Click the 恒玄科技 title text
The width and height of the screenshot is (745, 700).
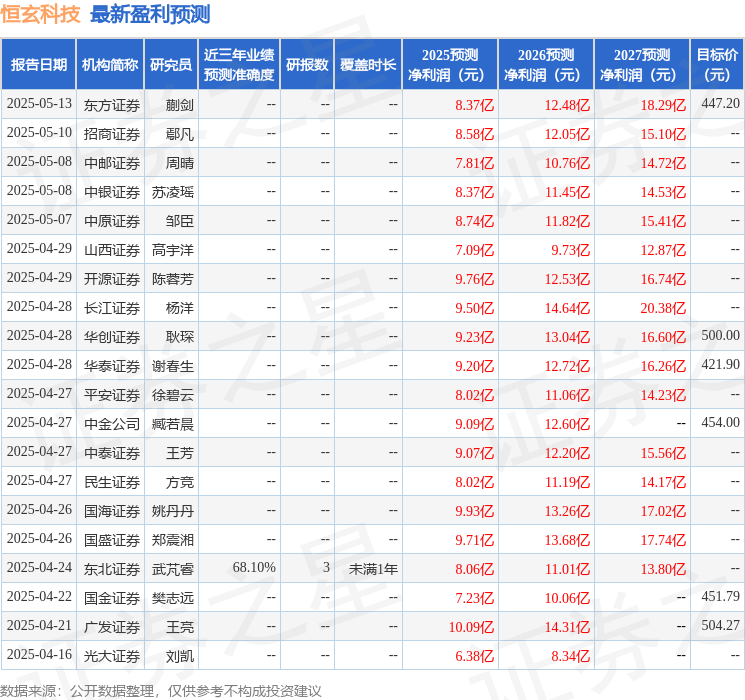click(x=40, y=14)
